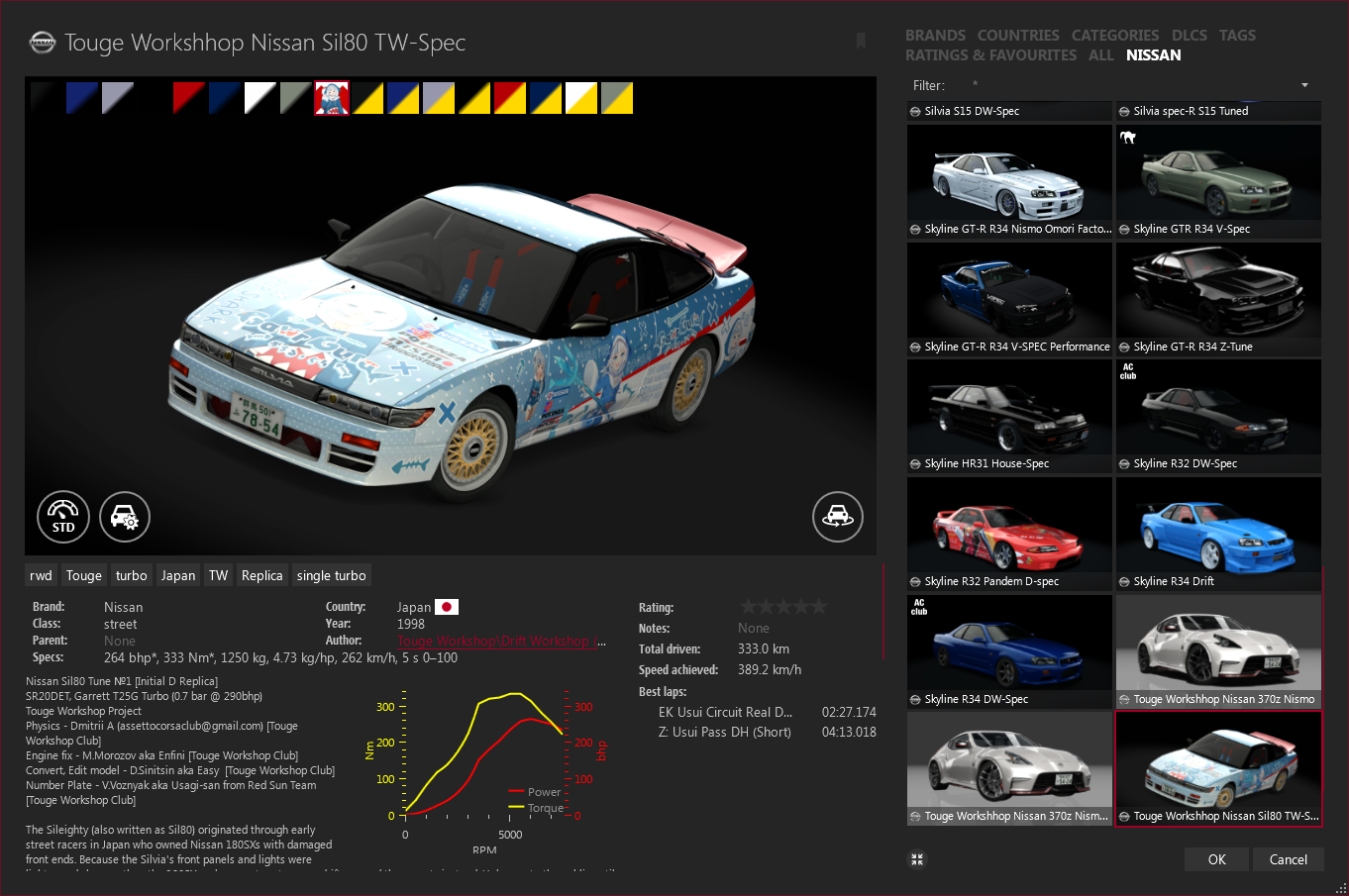The width and height of the screenshot is (1349, 896).
Task: Open the RATINGS & FAVOURITES tab
Action: pyautogui.click(x=990, y=55)
